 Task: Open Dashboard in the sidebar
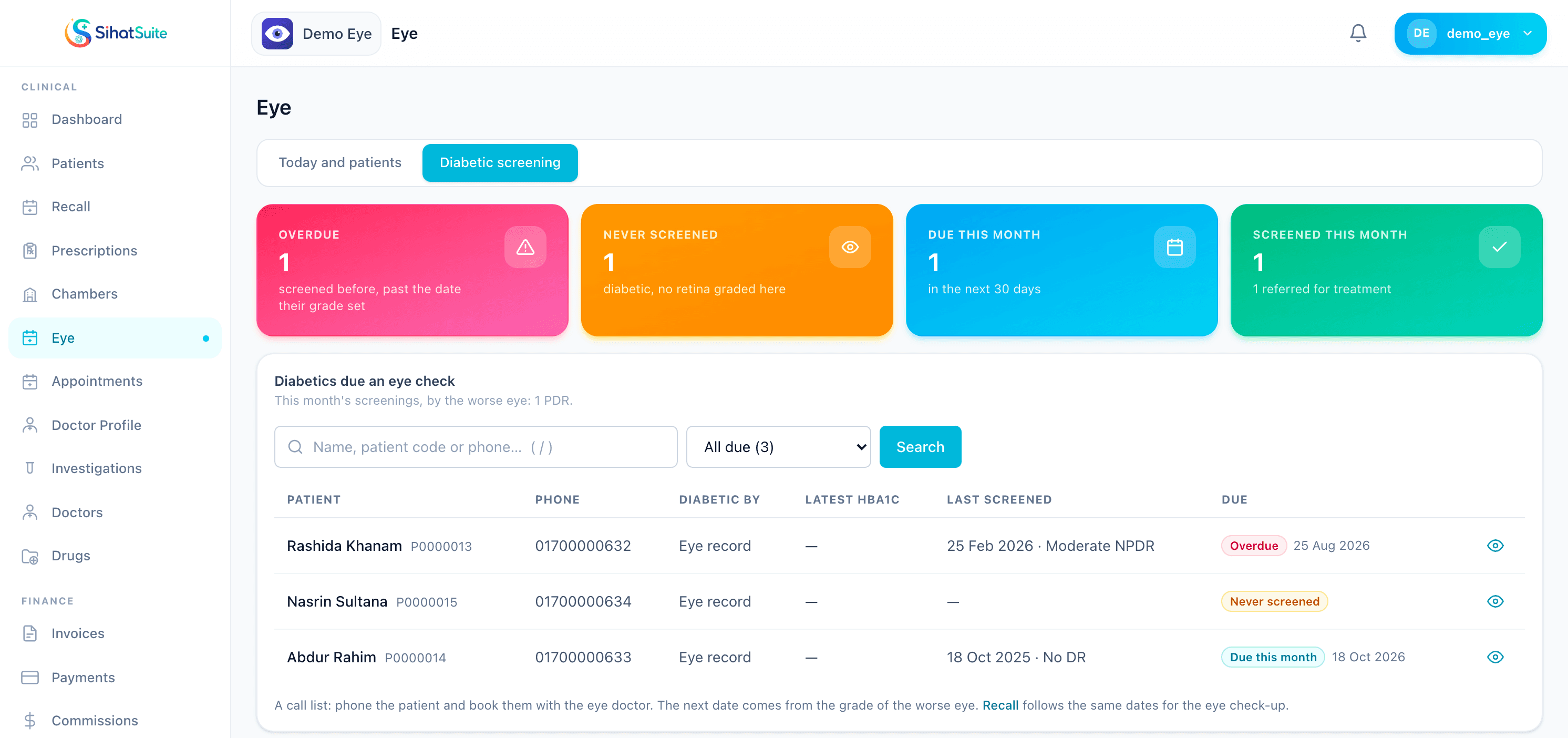click(115, 119)
